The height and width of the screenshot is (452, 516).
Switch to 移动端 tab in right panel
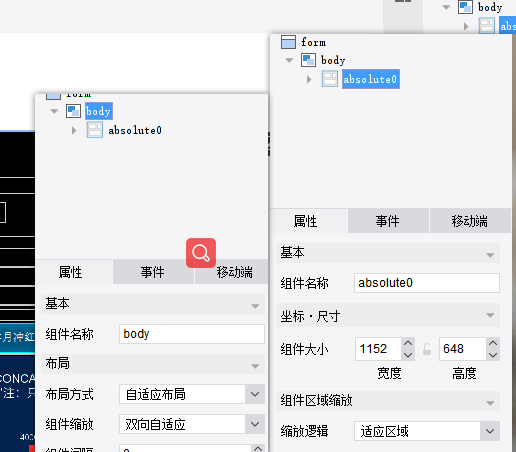coord(470,221)
